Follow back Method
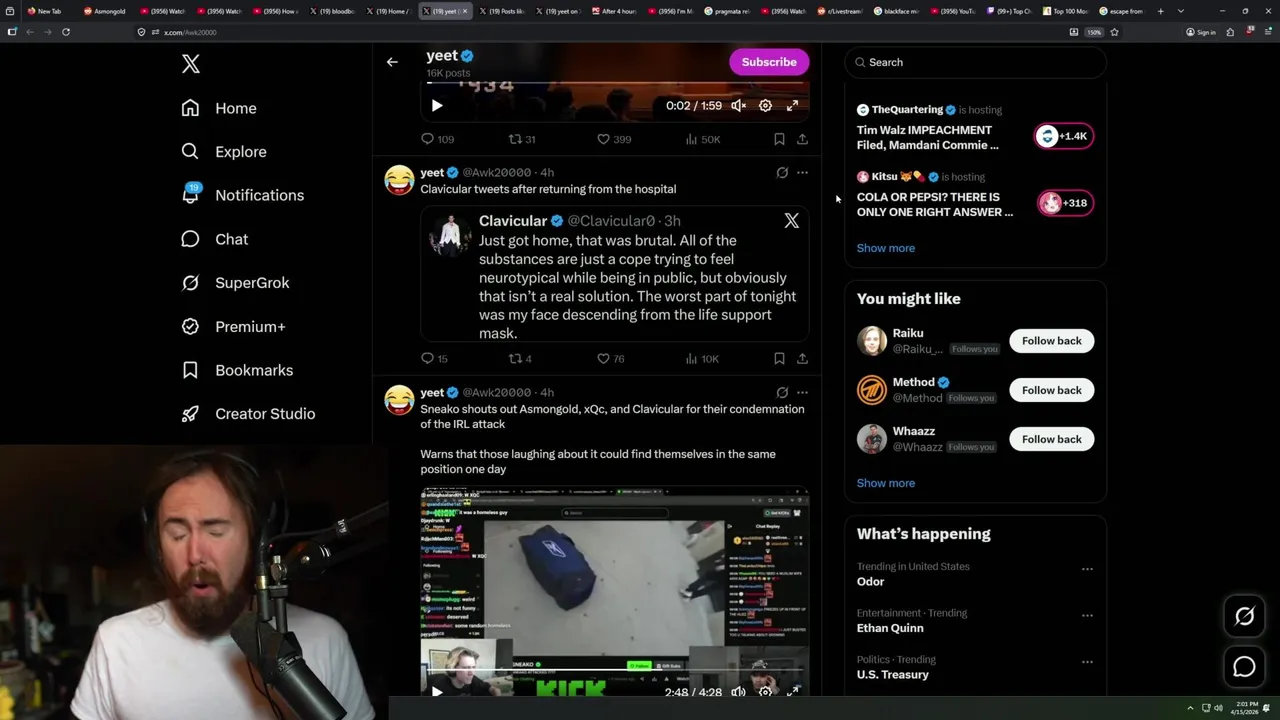Viewport: 1280px width, 720px height. pos(1051,390)
